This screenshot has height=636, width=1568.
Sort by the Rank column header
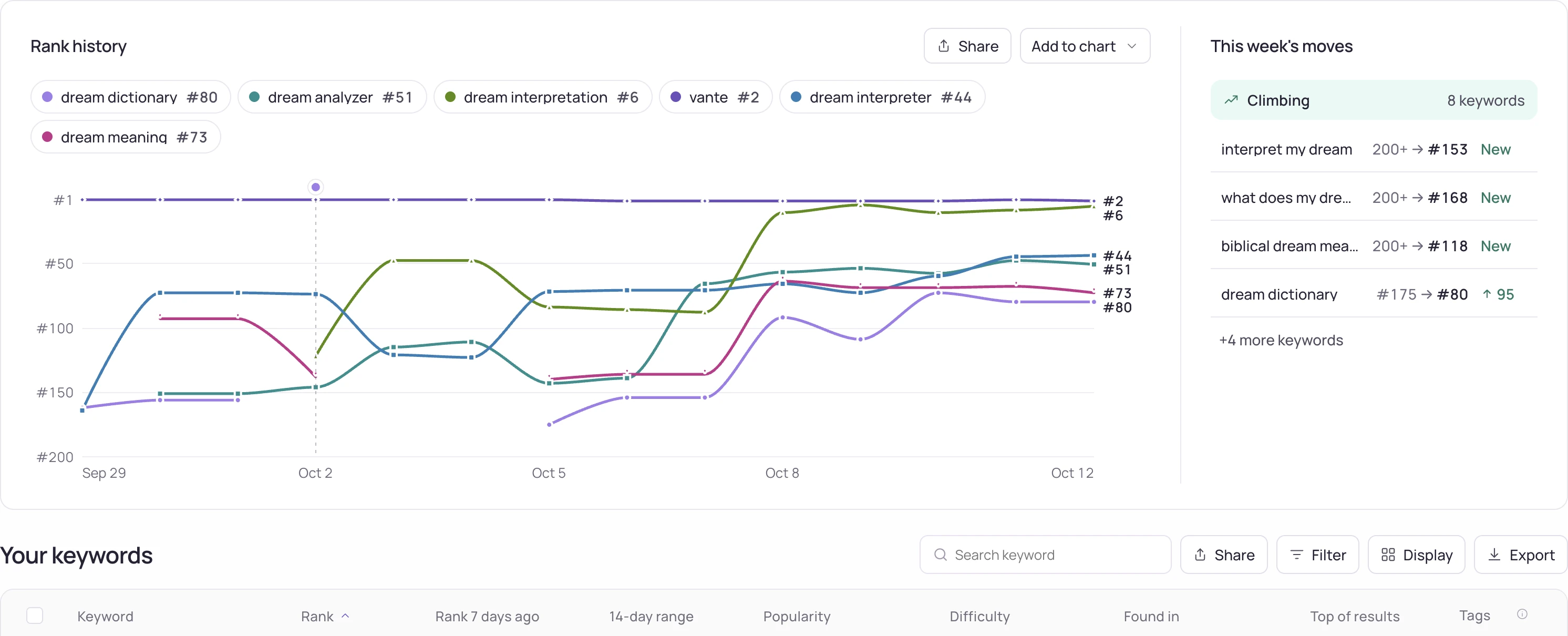[325, 617]
